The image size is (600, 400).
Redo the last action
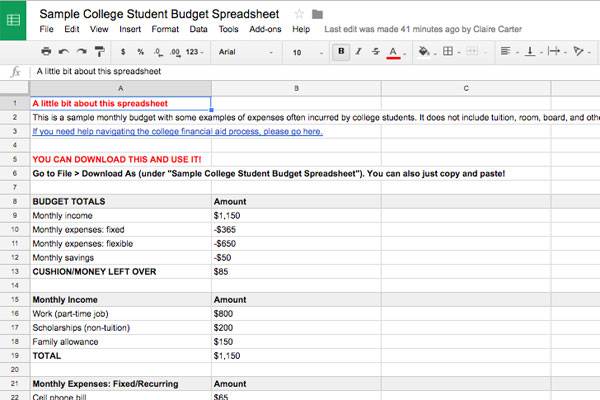pyautogui.click(x=81, y=51)
